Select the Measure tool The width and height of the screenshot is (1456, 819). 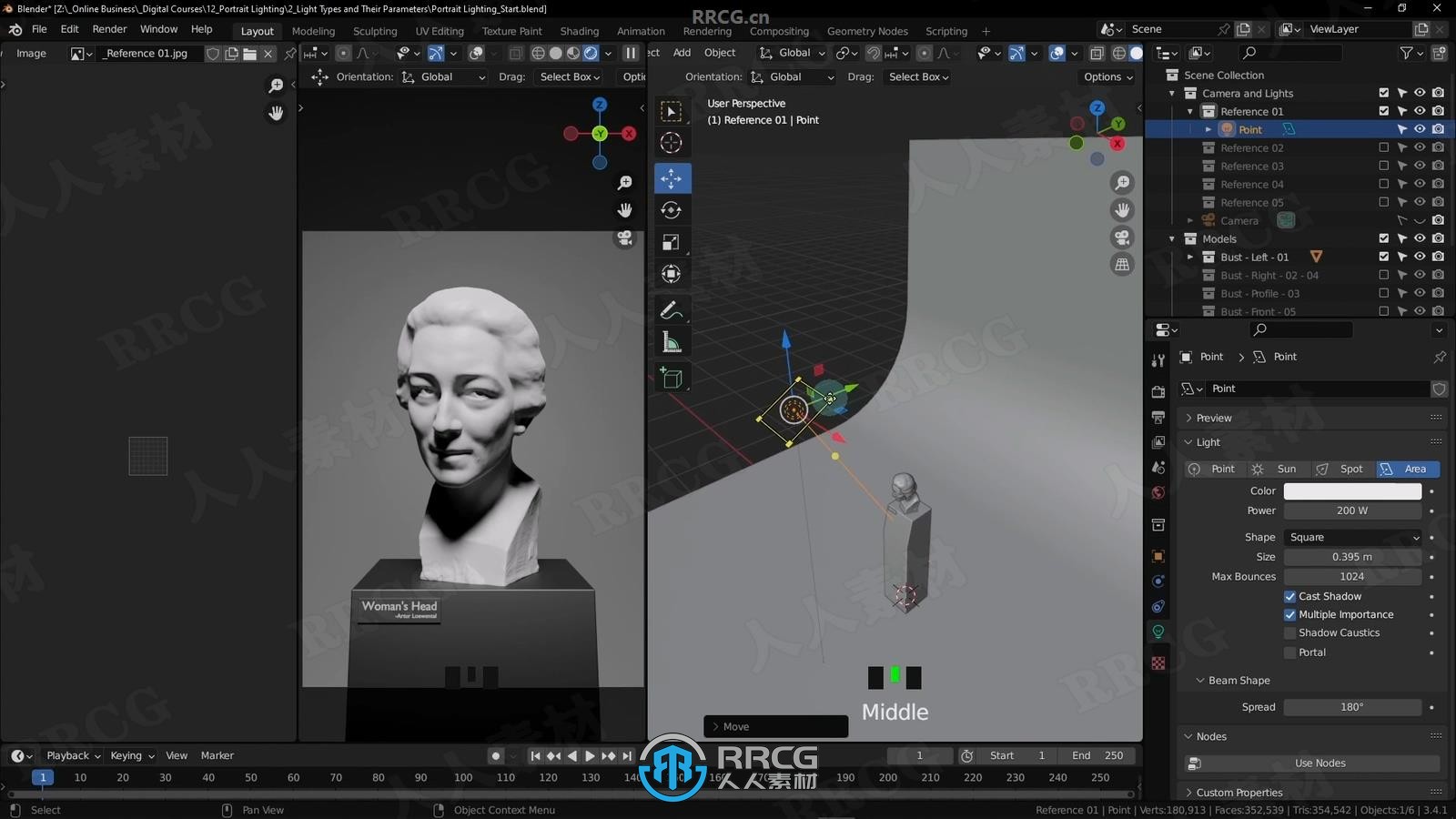pos(672,342)
